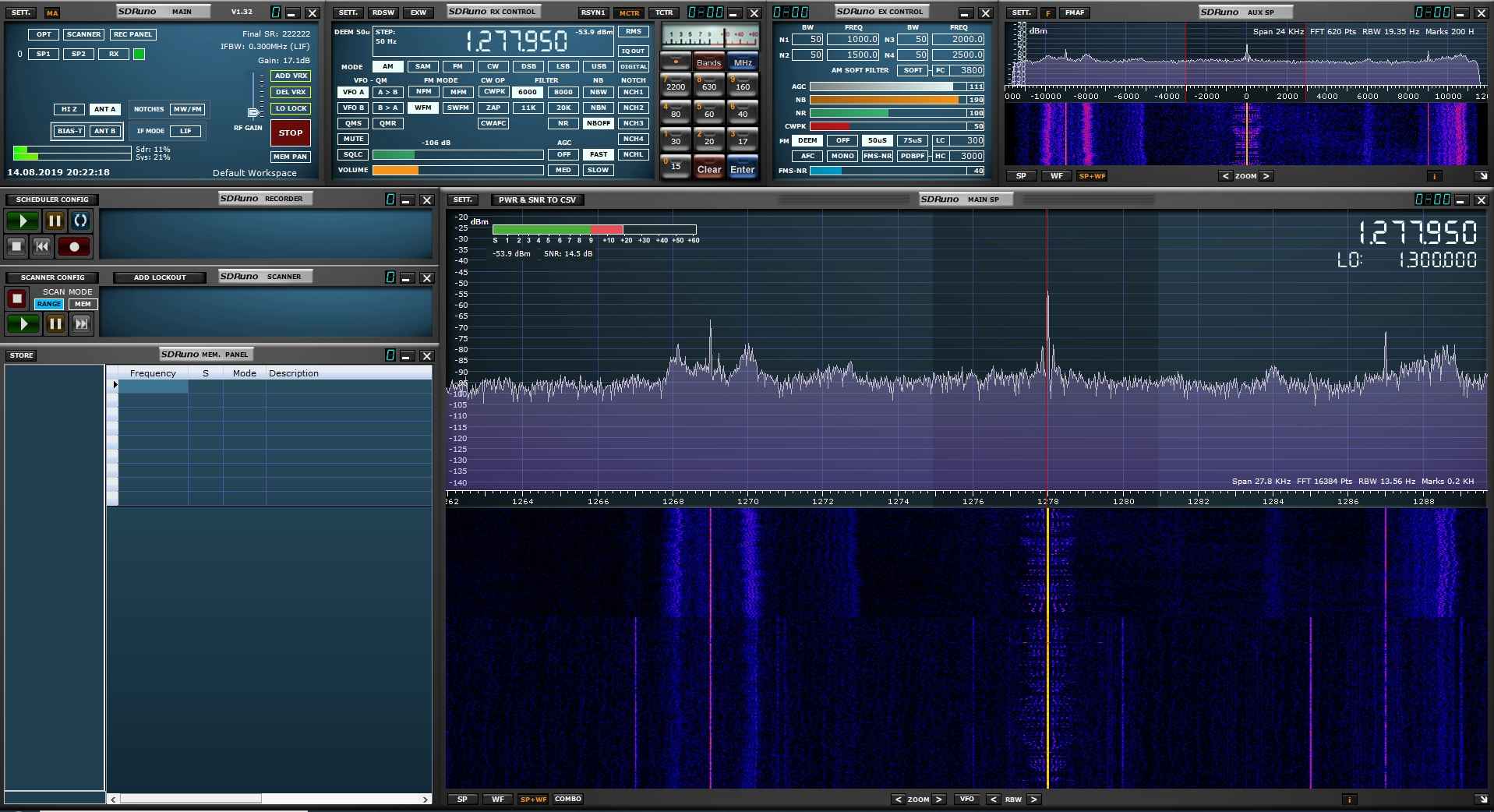Select USB demodulation mode
This screenshot has width=1494, height=812.
click(599, 66)
